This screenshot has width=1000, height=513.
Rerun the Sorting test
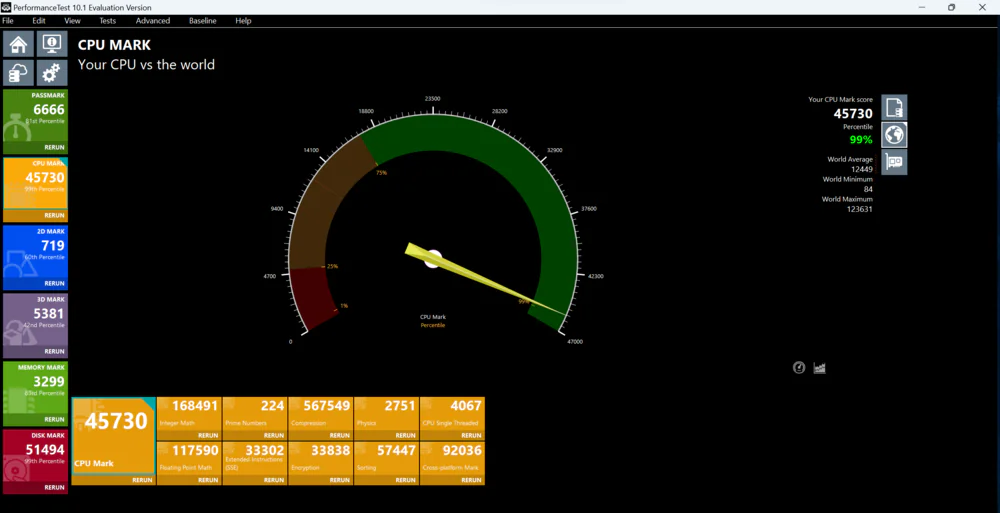pos(405,480)
